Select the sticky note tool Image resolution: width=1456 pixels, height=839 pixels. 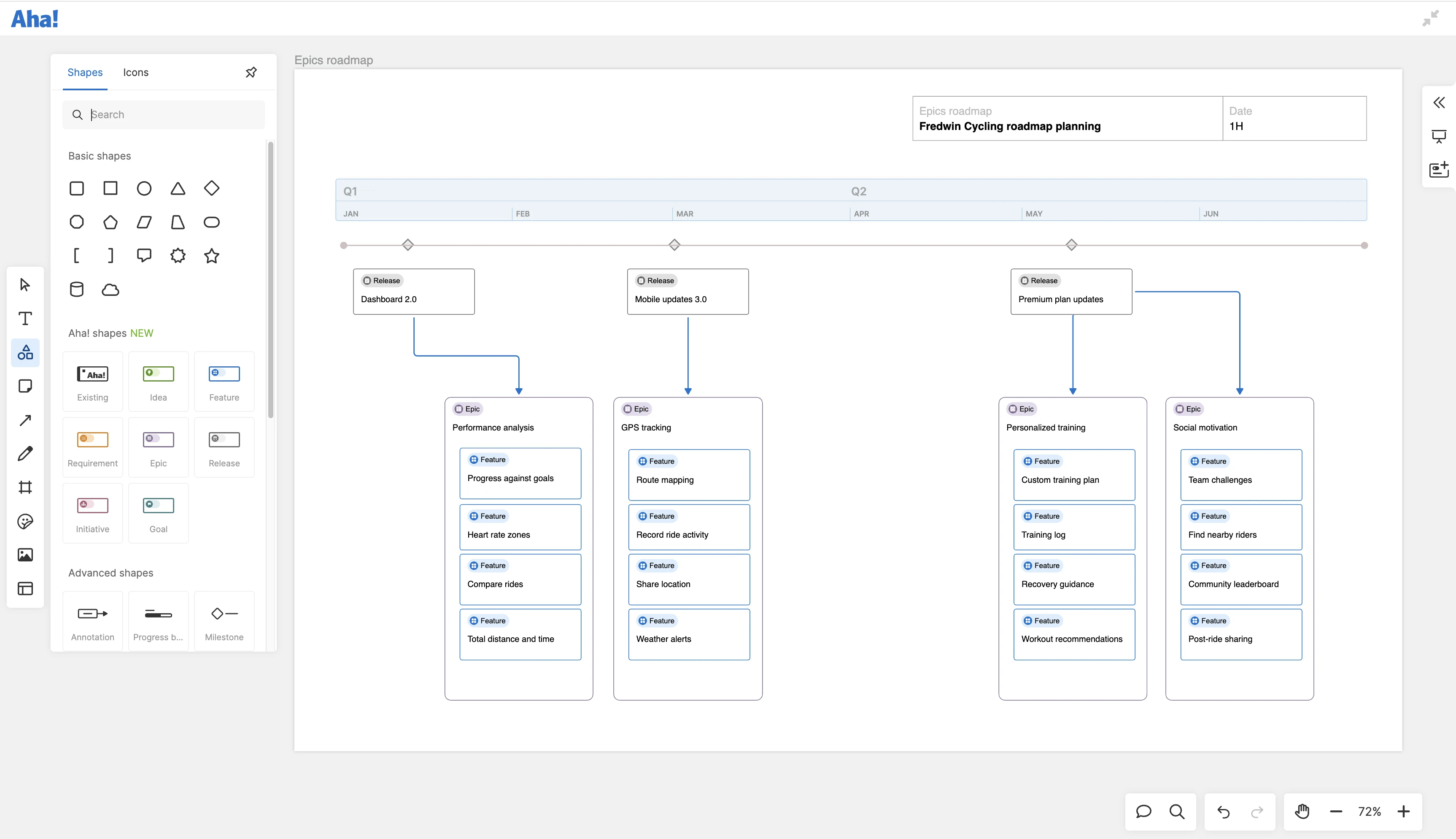(25, 386)
